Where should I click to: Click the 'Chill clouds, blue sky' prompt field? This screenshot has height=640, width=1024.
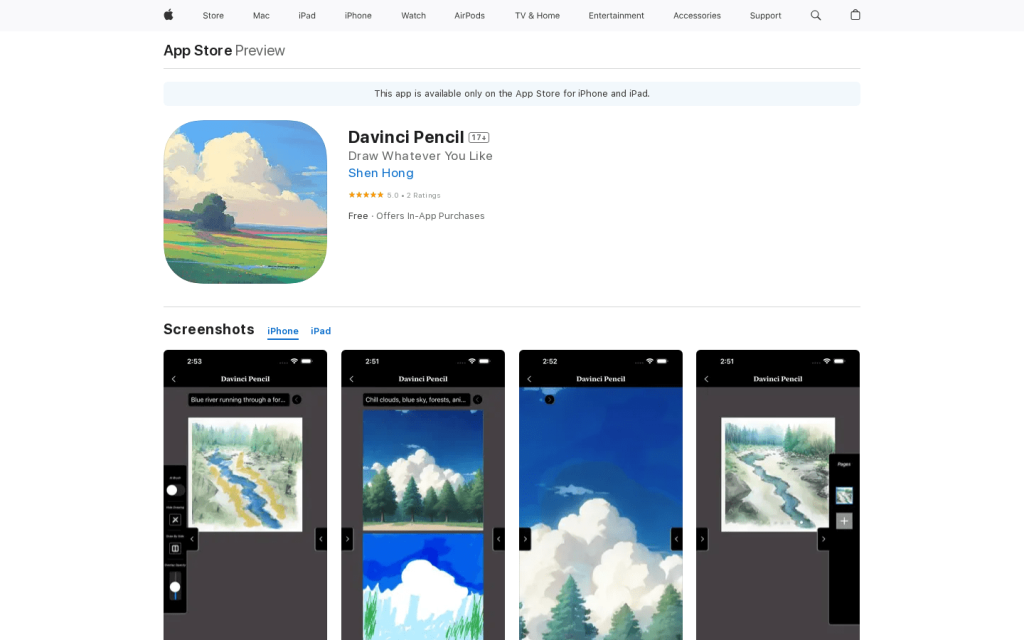(x=416, y=400)
